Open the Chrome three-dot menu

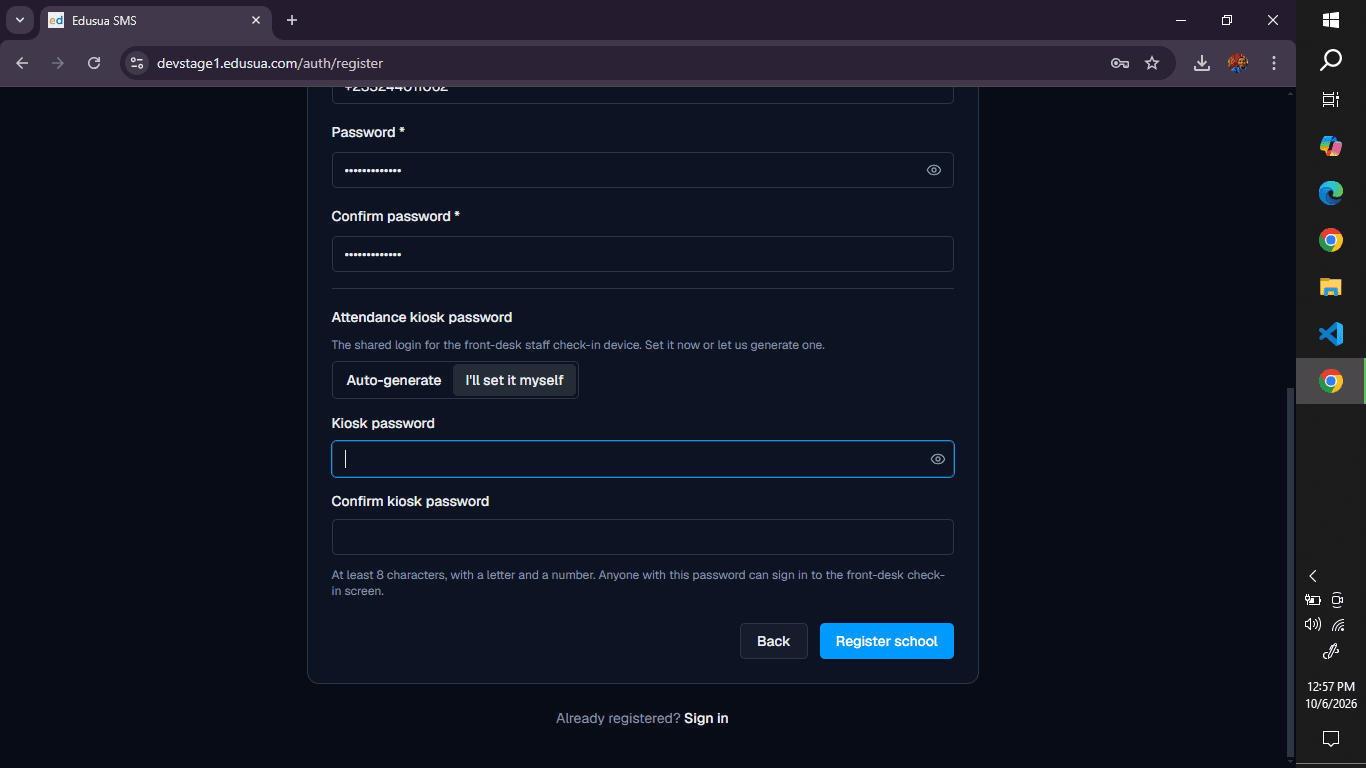pos(1274,63)
